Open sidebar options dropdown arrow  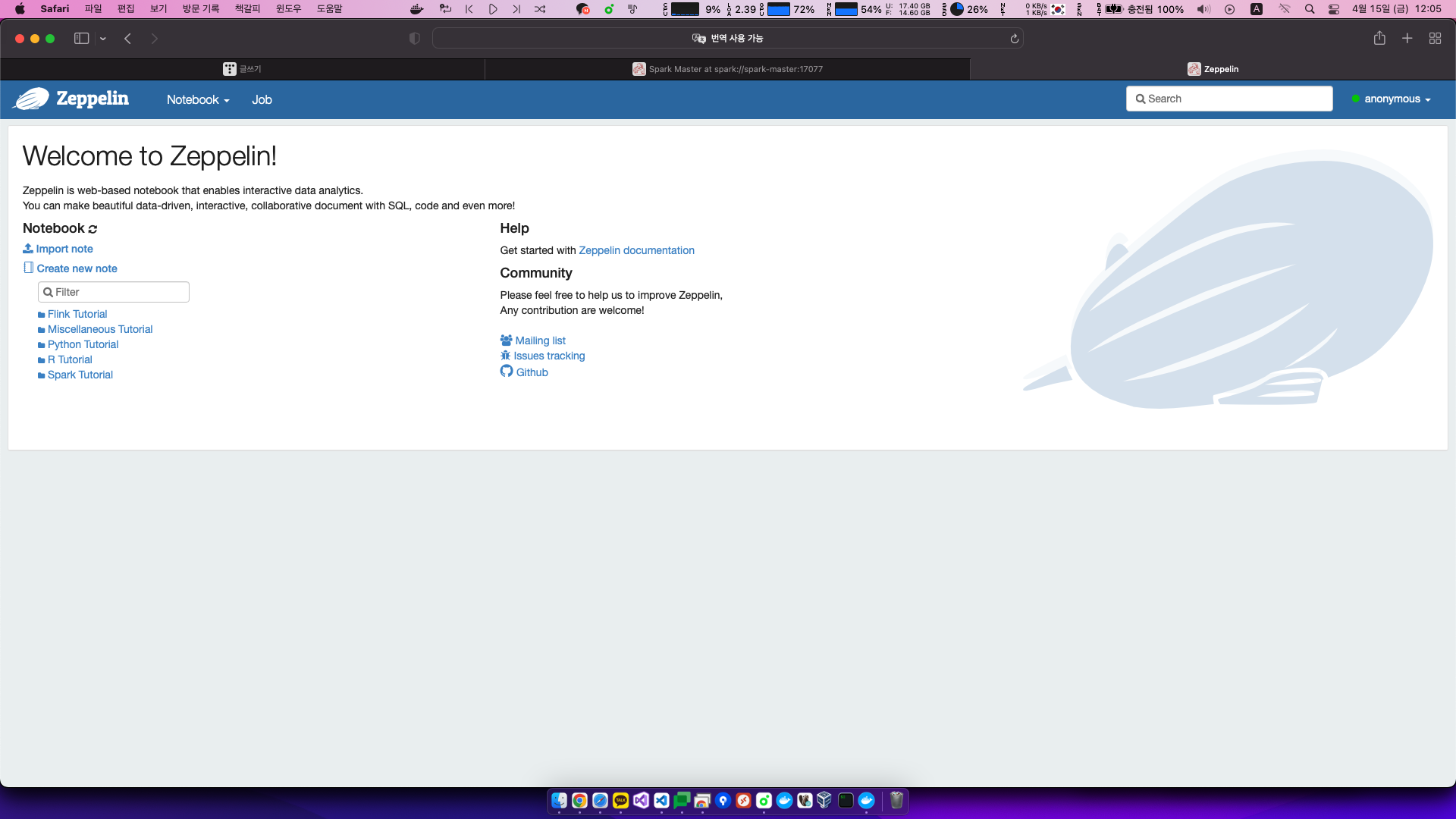pos(103,39)
